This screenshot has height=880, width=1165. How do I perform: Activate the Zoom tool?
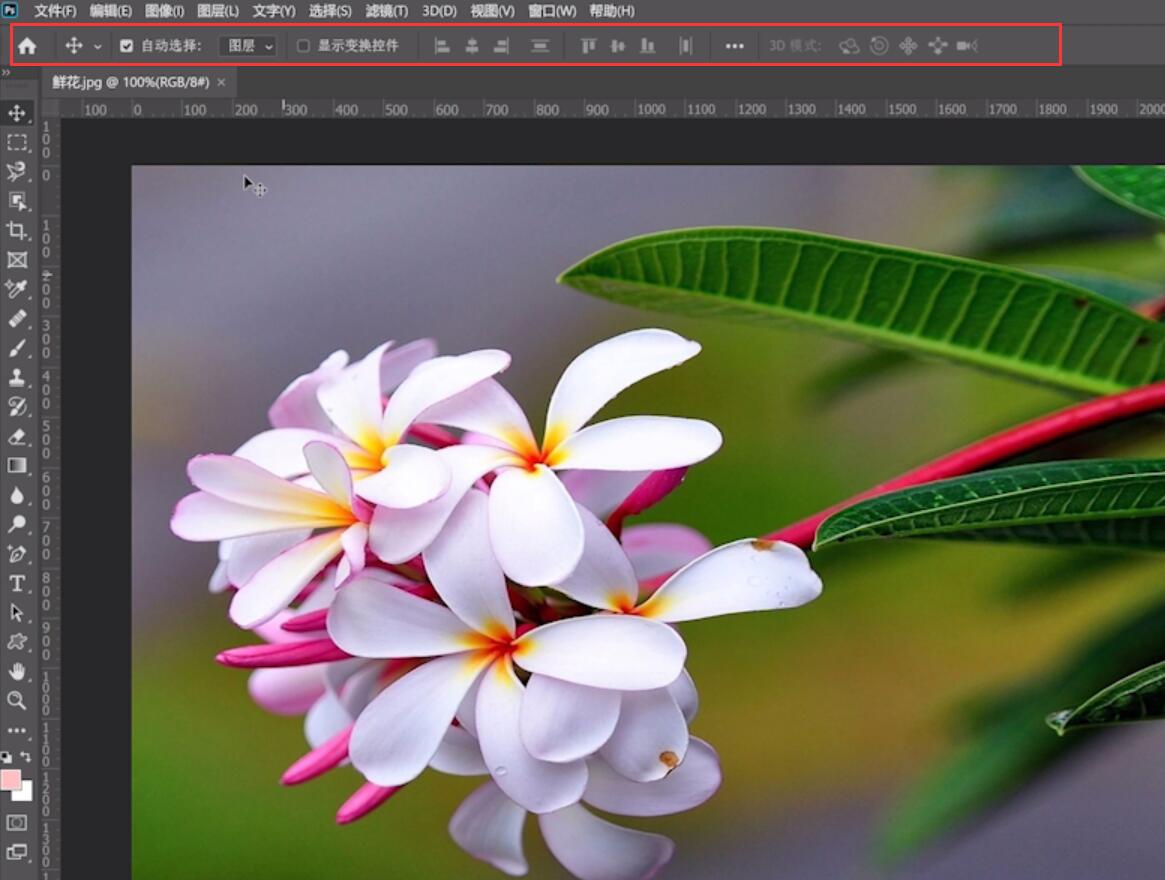[x=16, y=700]
